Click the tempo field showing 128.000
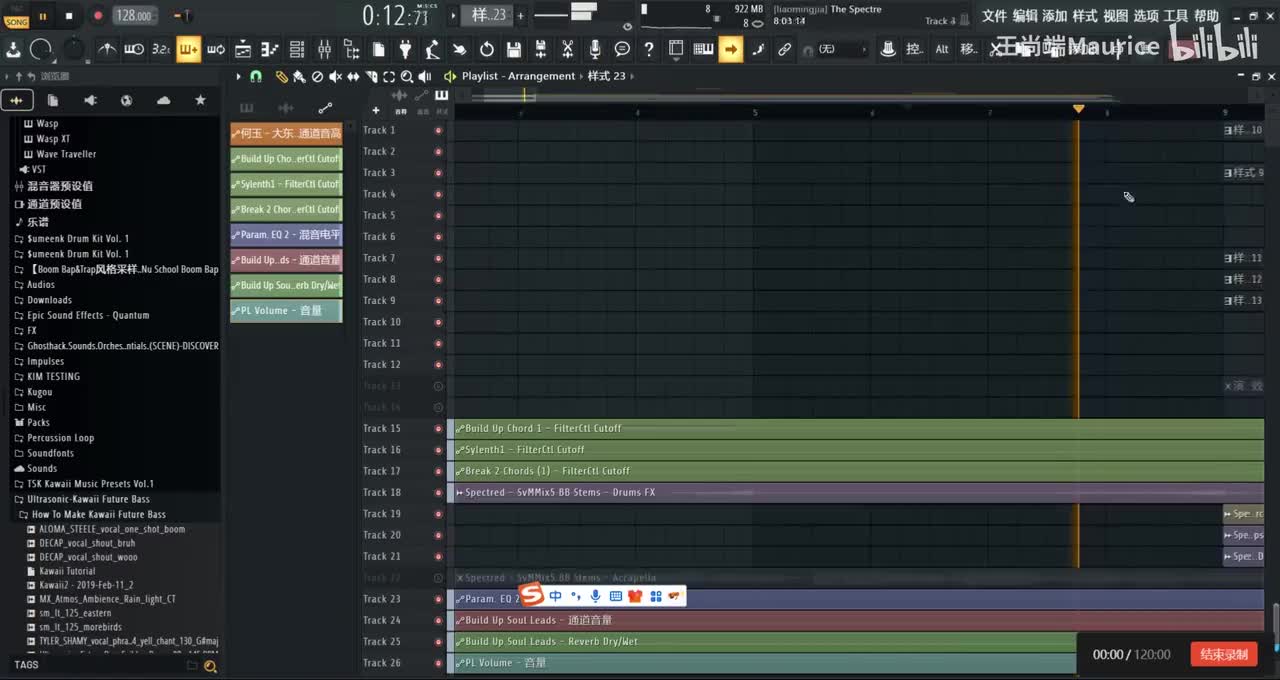The width and height of the screenshot is (1280, 680). (x=134, y=16)
